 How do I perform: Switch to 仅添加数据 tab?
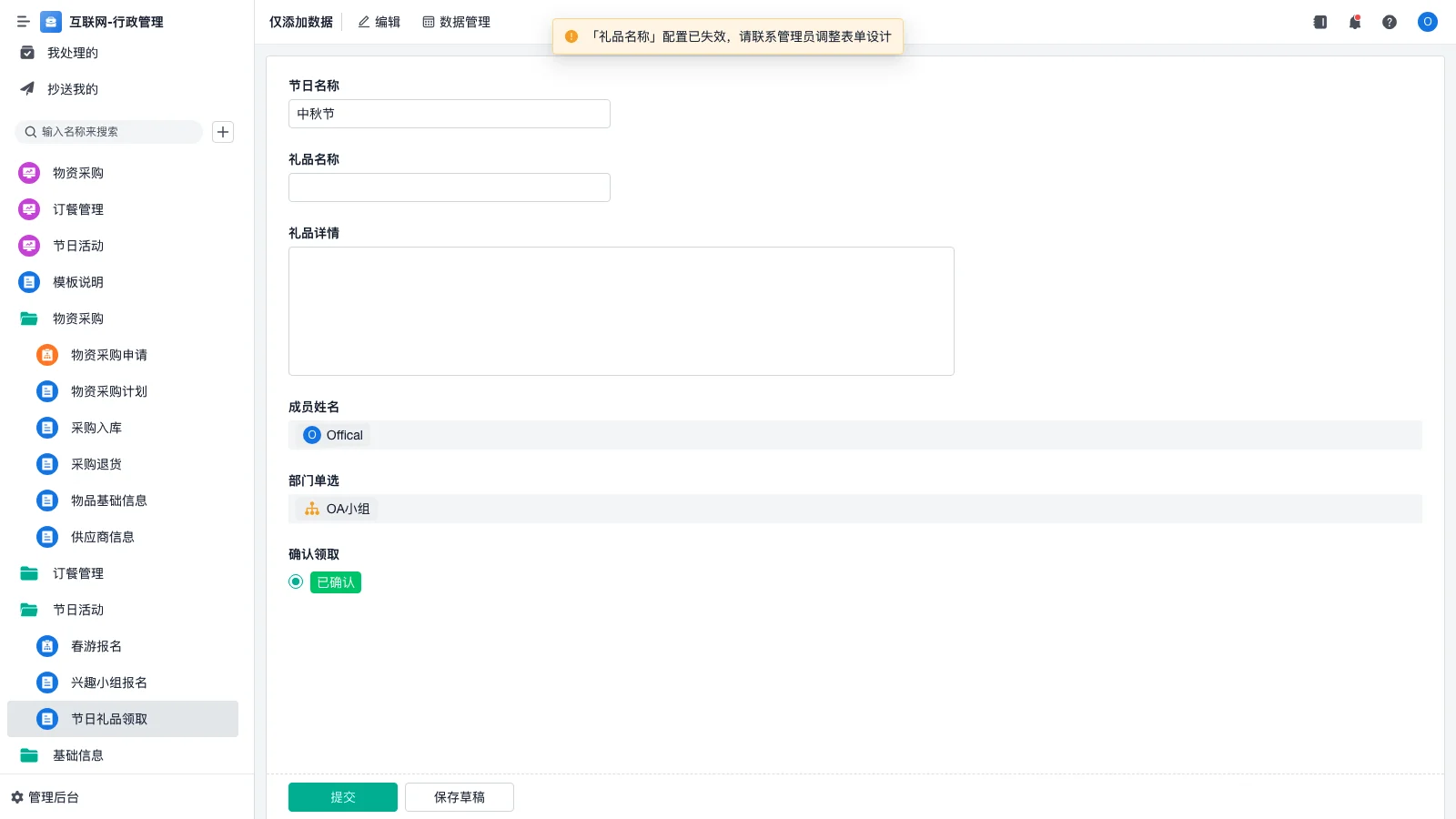300,21
